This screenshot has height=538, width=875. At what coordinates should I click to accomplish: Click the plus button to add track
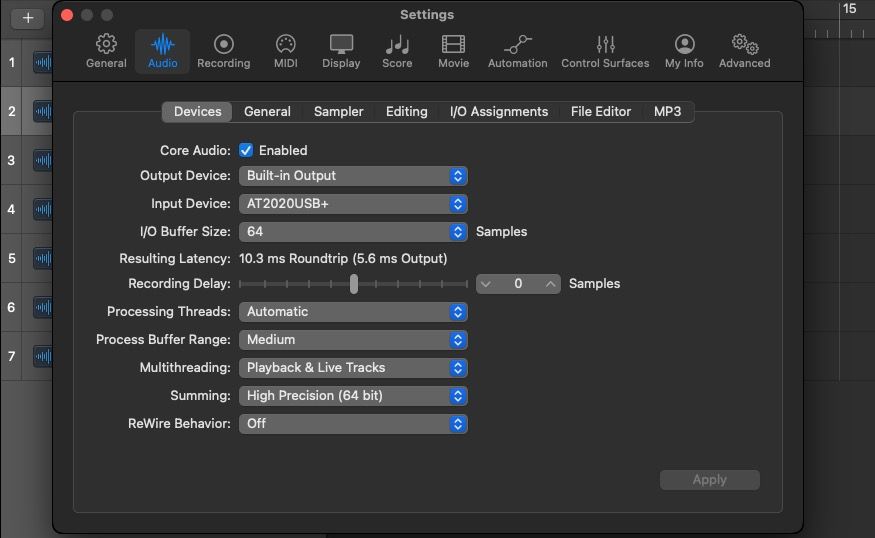tap(28, 18)
